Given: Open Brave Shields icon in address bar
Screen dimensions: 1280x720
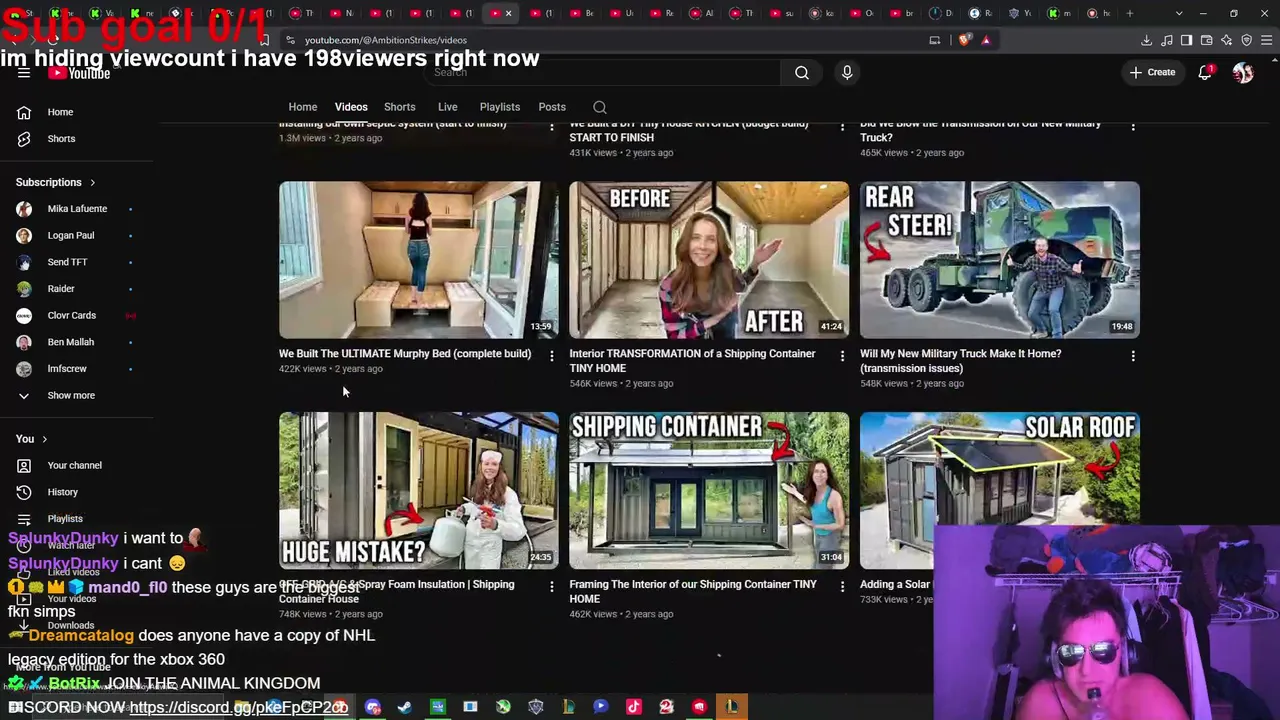Looking at the screenshot, I should (964, 40).
